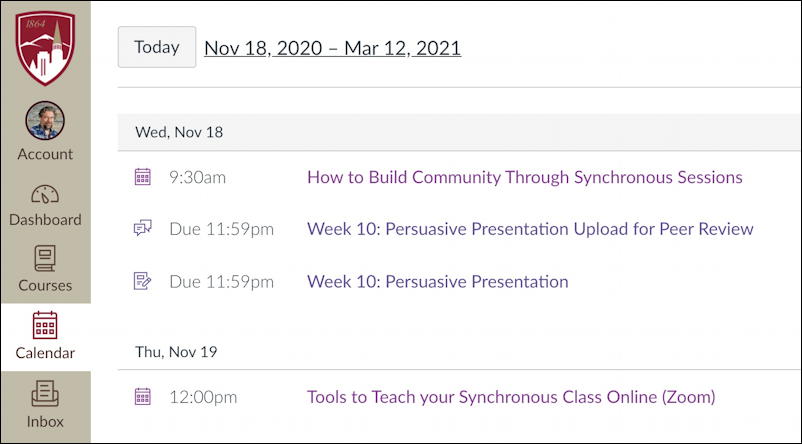Image resolution: width=802 pixels, height=444 pixels.
Task: Open the Nov 18, 2020 – Mar 12, 2021 date range
Action: pyautogui.click(x=332, y=48)
